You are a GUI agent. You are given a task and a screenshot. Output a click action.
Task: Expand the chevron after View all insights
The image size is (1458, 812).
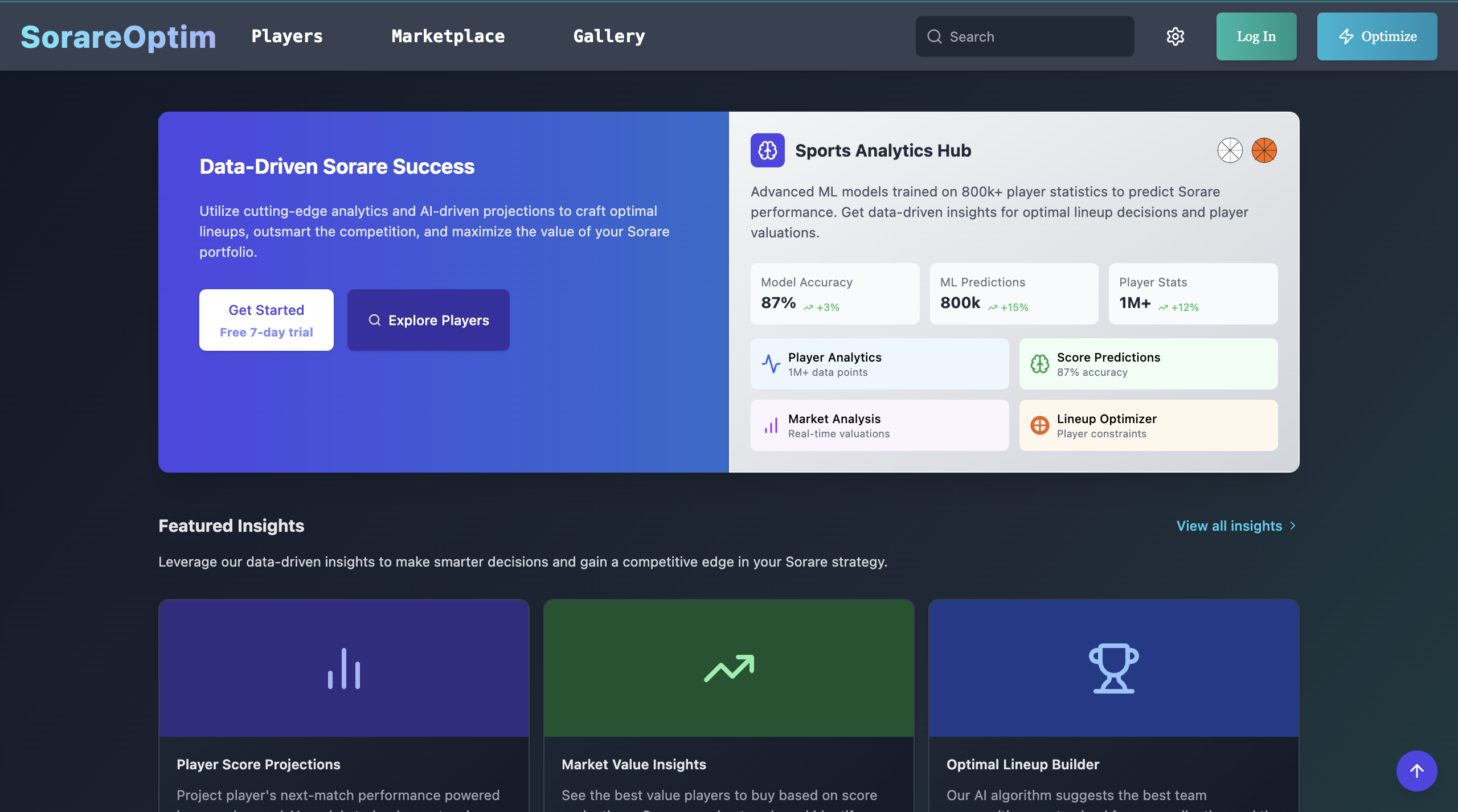1292,526
